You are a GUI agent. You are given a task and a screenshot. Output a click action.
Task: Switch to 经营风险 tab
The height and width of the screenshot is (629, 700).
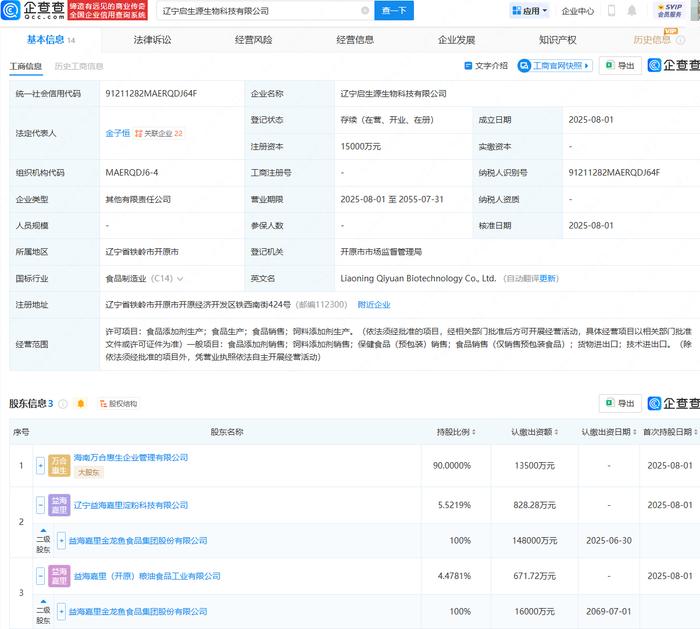(x=254, y=40)
